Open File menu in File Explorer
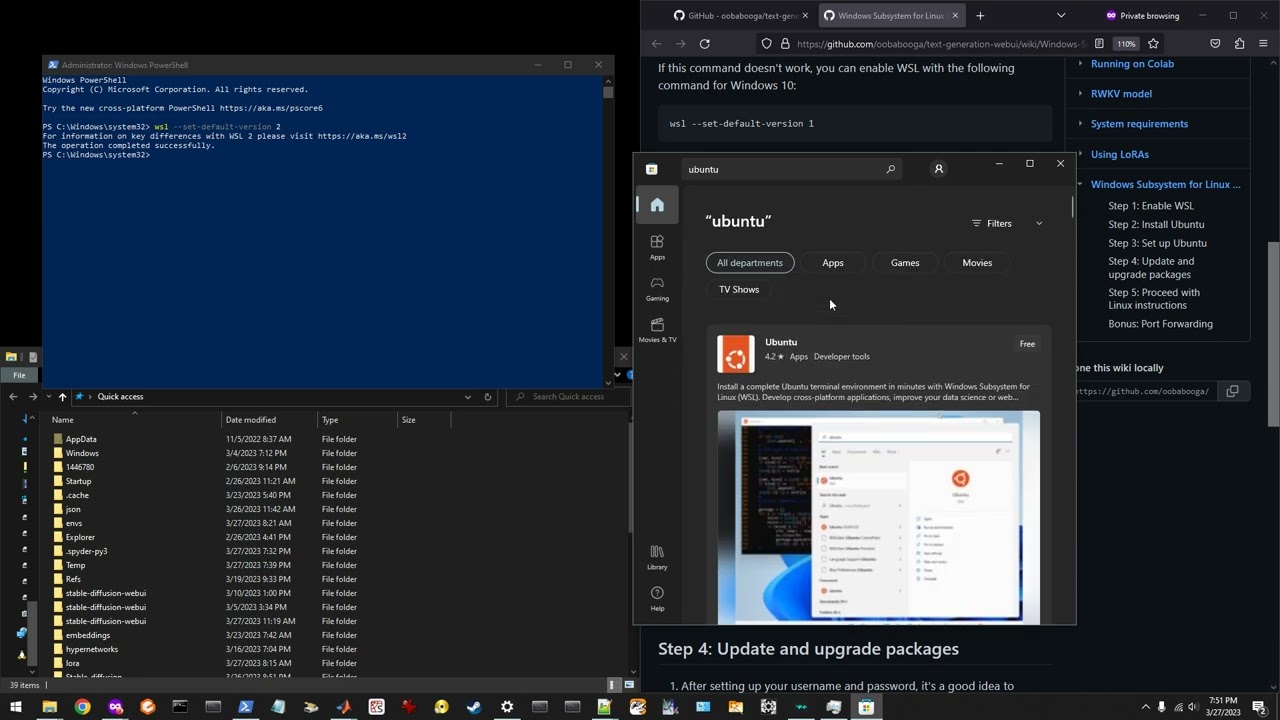 click(x=19, y=375)
